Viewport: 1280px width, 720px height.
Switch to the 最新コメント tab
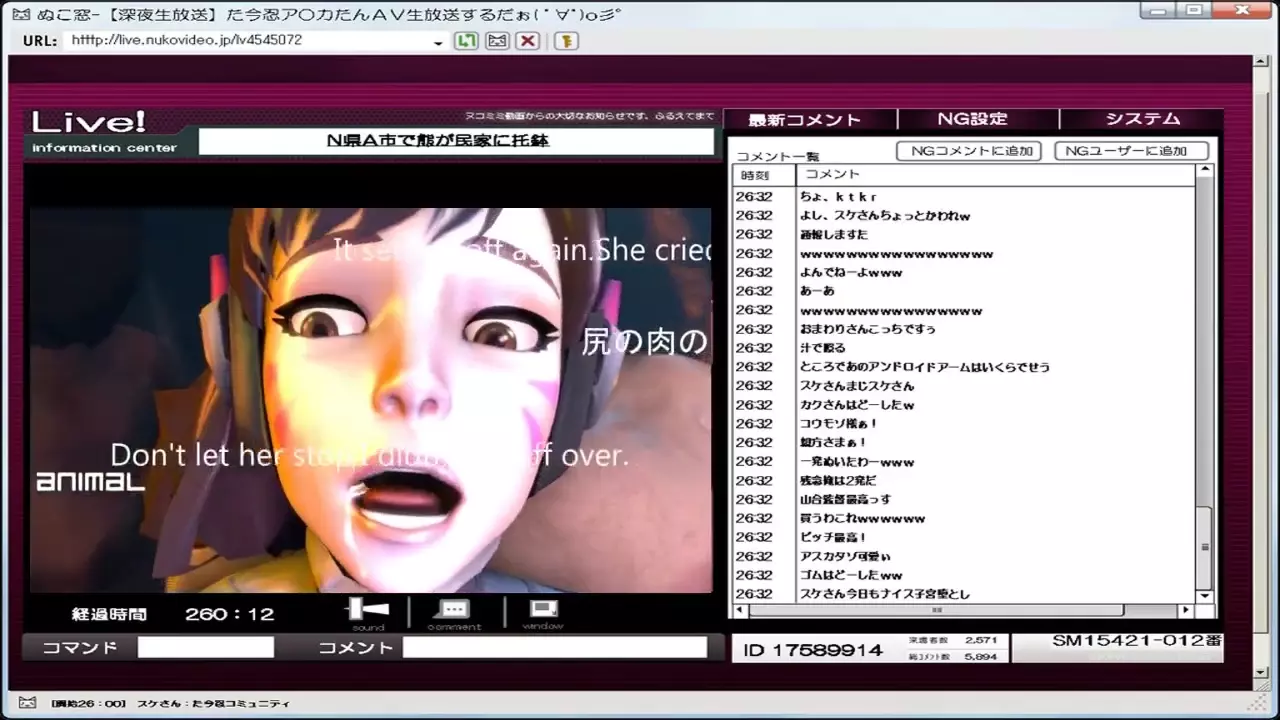[x=804, y=120]
